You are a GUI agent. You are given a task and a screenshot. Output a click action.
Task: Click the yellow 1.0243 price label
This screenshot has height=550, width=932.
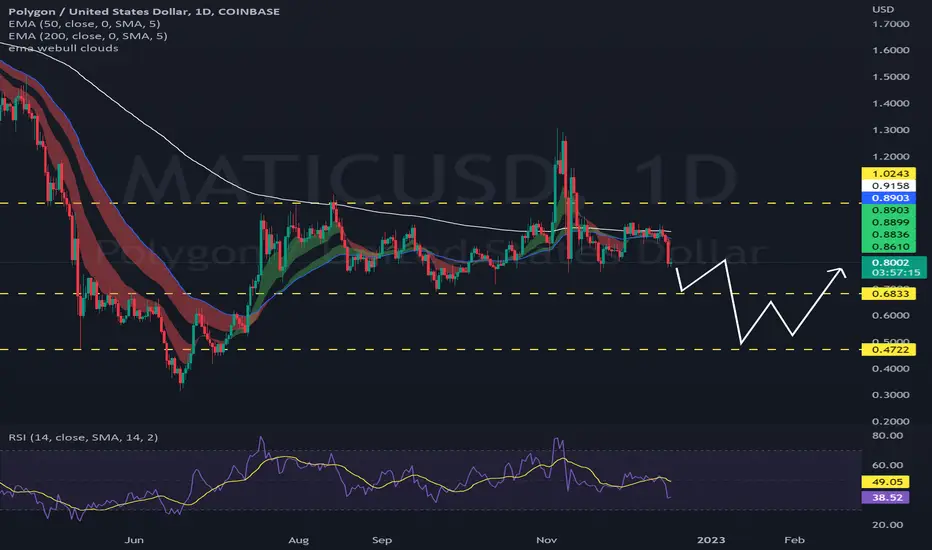889,174
